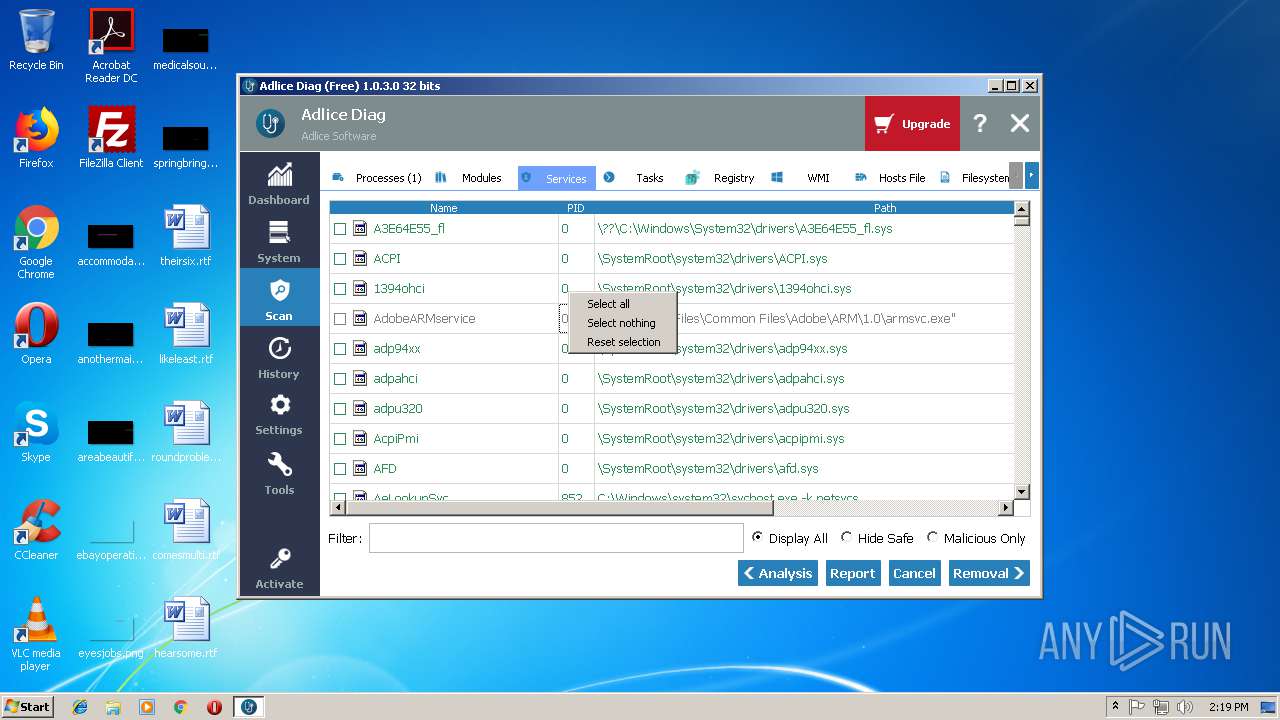Choose Select nothing from context menu
The height and width of the screenshot is (720, 1280).
(x=621, y=323)
